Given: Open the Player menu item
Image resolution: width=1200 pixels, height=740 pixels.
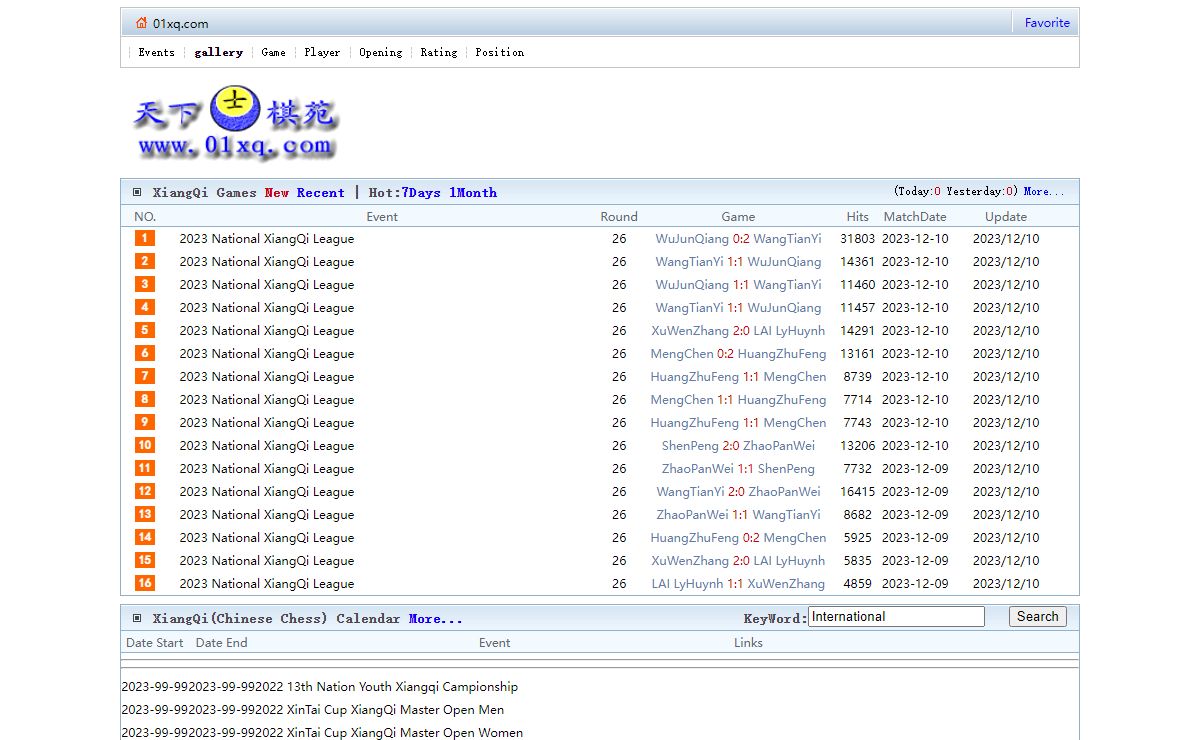Looking at the screenshot, I should (322, 52).
